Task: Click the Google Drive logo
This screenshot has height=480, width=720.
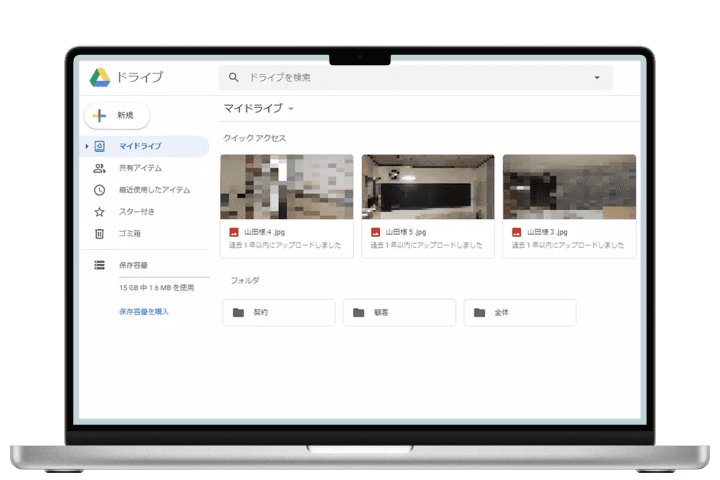Action: [100, 77]
